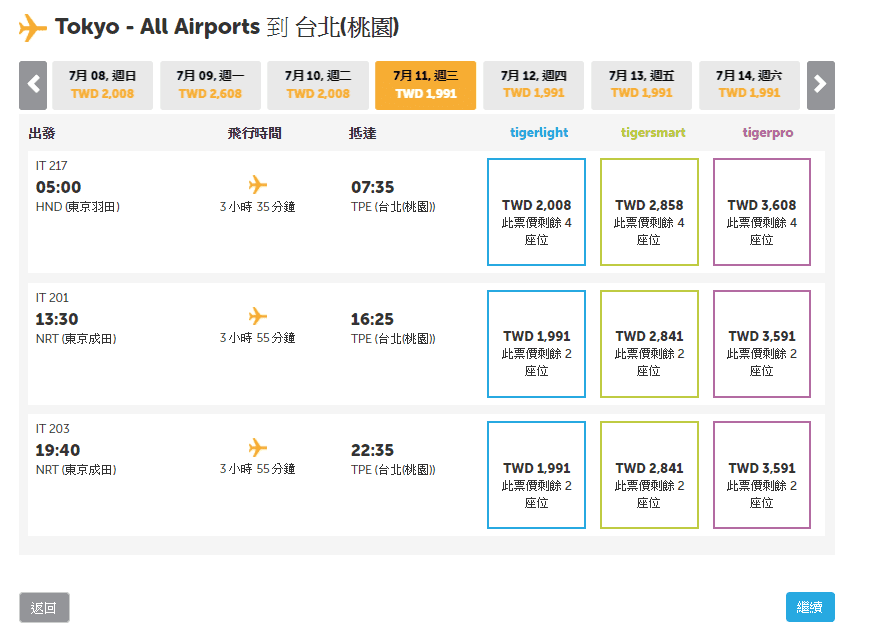Click the 飛行時間 column header
The height and width of the screenshot is (627, 869).
(254, 133)
